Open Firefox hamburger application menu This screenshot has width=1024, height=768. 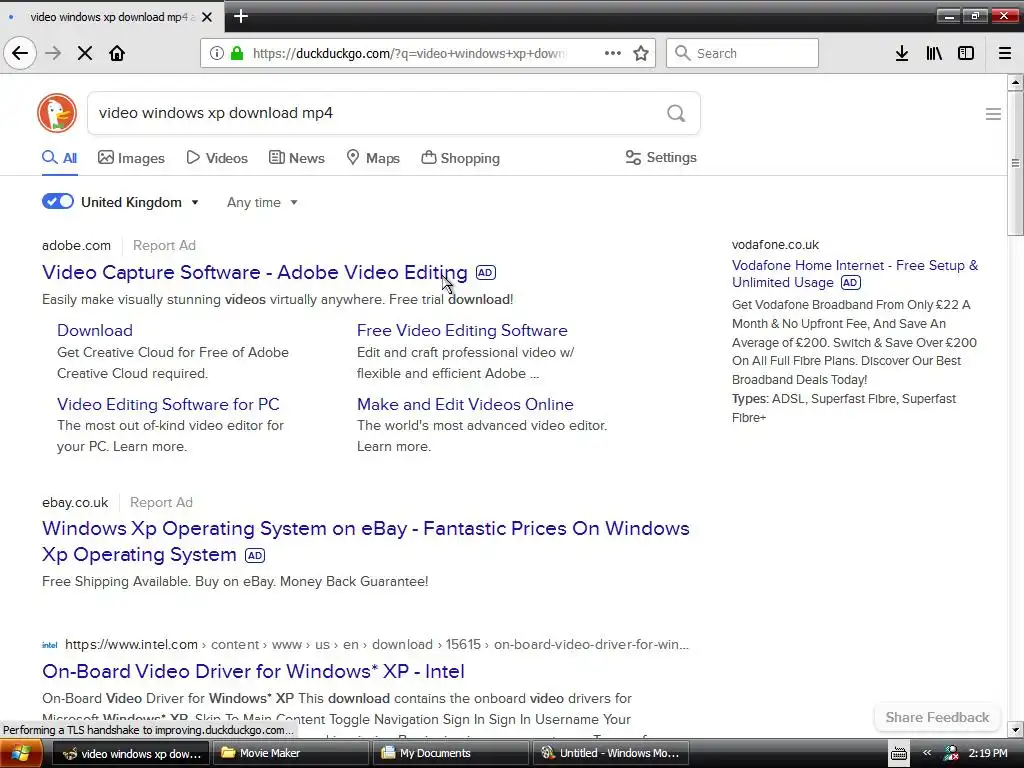click(x=1005, y=53)
